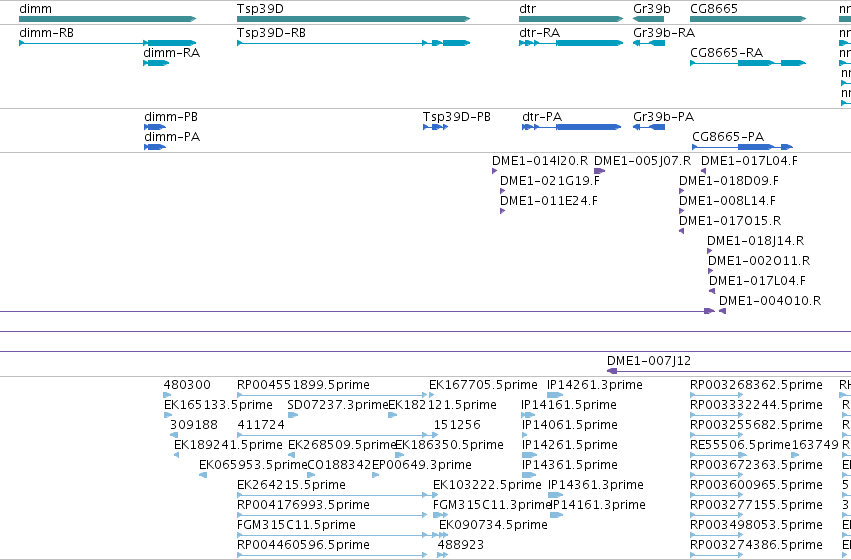Select EST EK182121.5prime
Image resolution: width=851 pixels, height=560 pixels.
[442, 405]
